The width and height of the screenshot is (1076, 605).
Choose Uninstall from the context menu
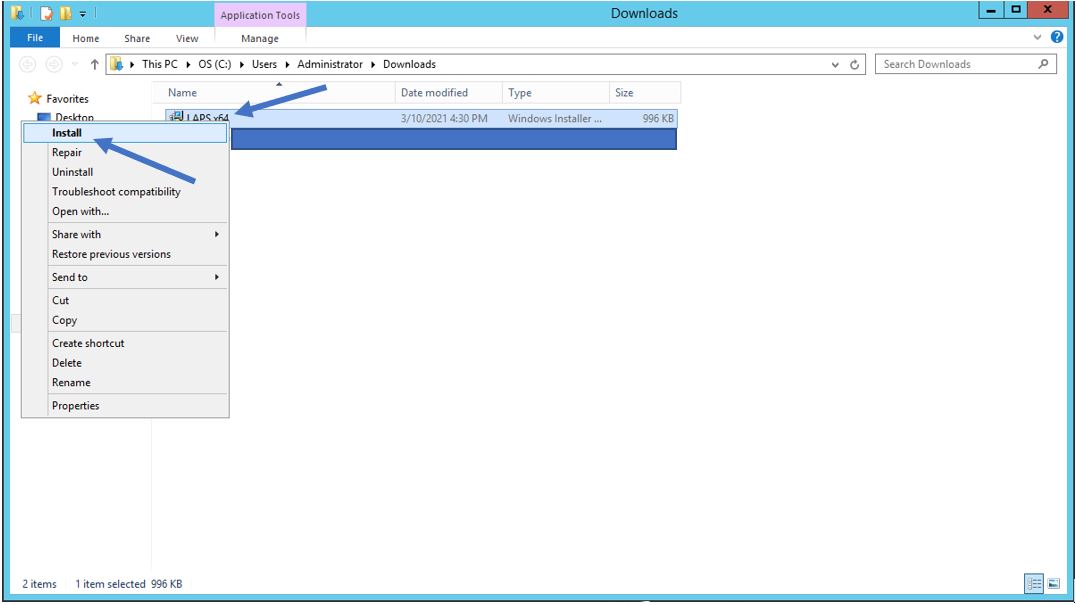pyautogui.click(x=125, y=172)
